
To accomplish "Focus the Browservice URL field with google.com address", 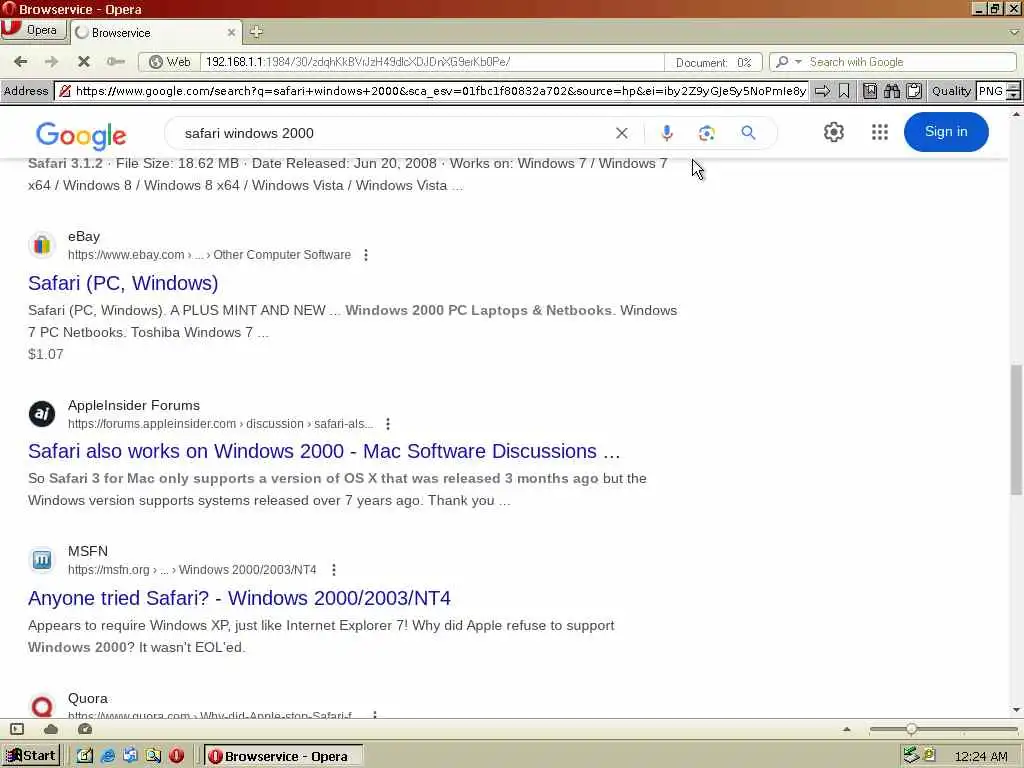I will point(440,91).
